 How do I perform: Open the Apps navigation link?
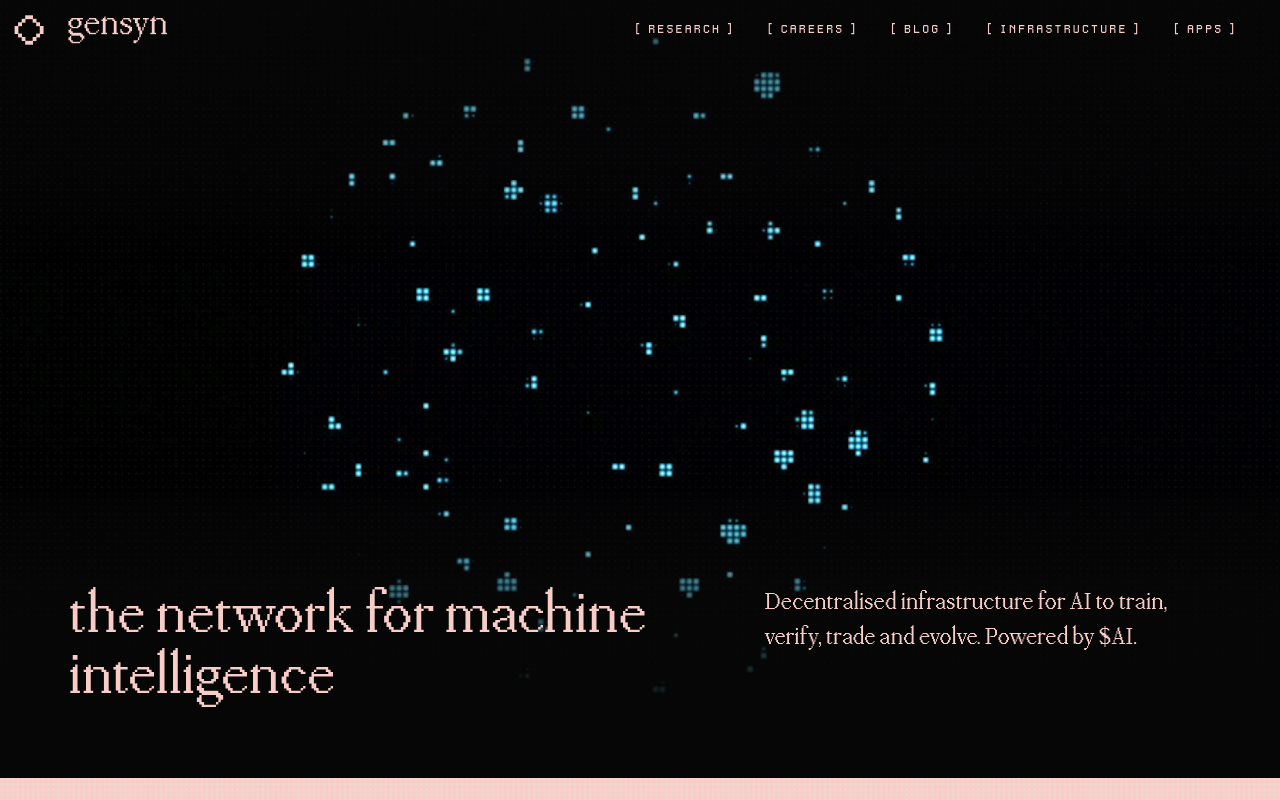click(x=1204, y=29)
